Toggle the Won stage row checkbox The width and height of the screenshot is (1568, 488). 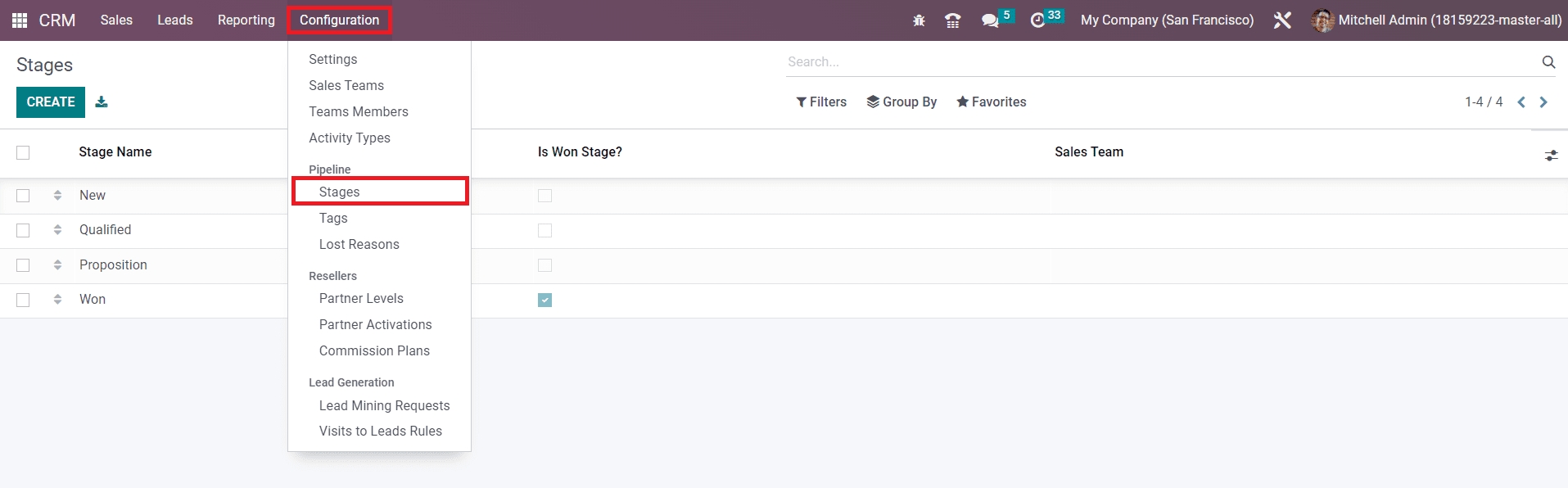[x=23, y=300]
